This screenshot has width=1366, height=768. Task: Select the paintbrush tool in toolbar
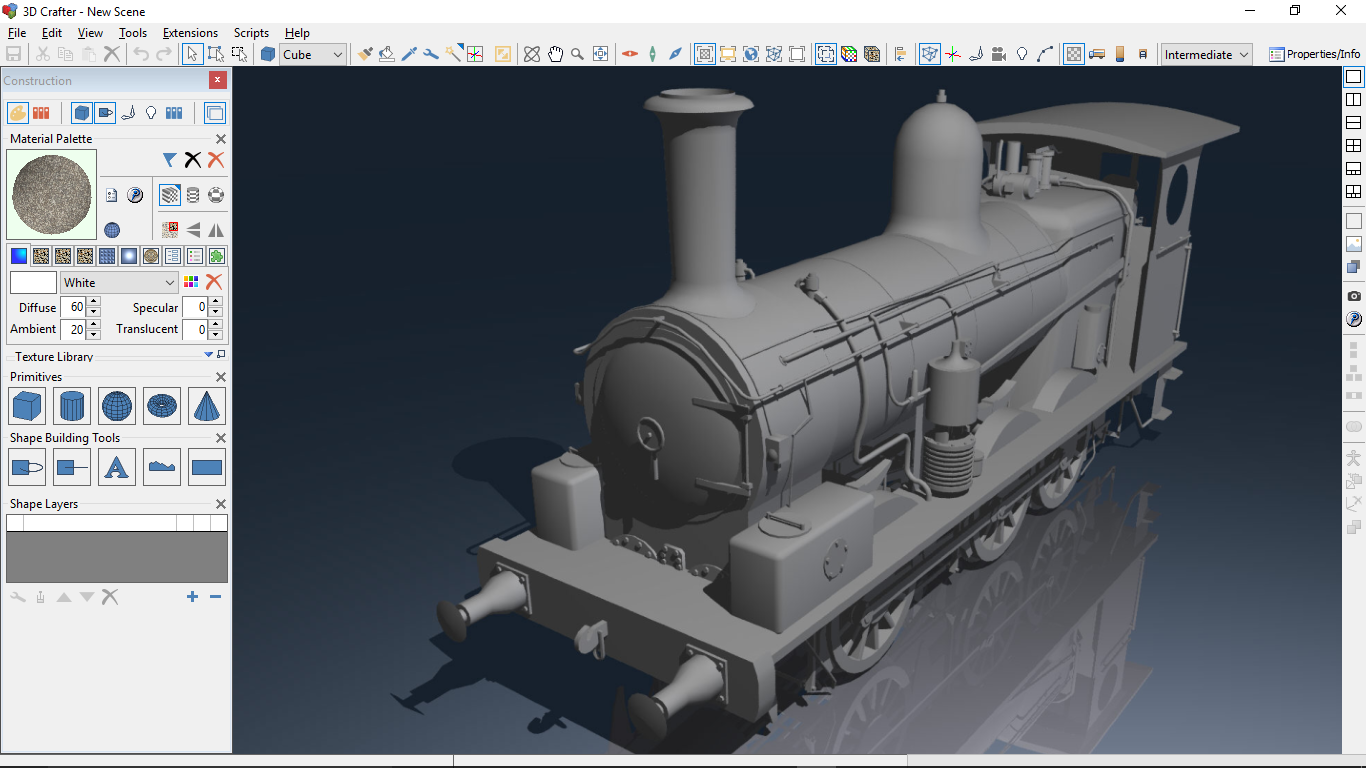(365, 54)
